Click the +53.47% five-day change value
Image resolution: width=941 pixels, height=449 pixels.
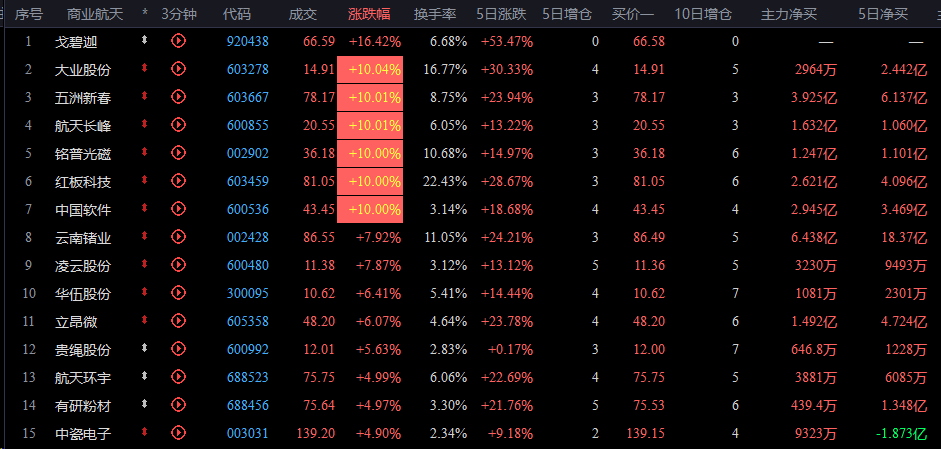coord(507,41)
